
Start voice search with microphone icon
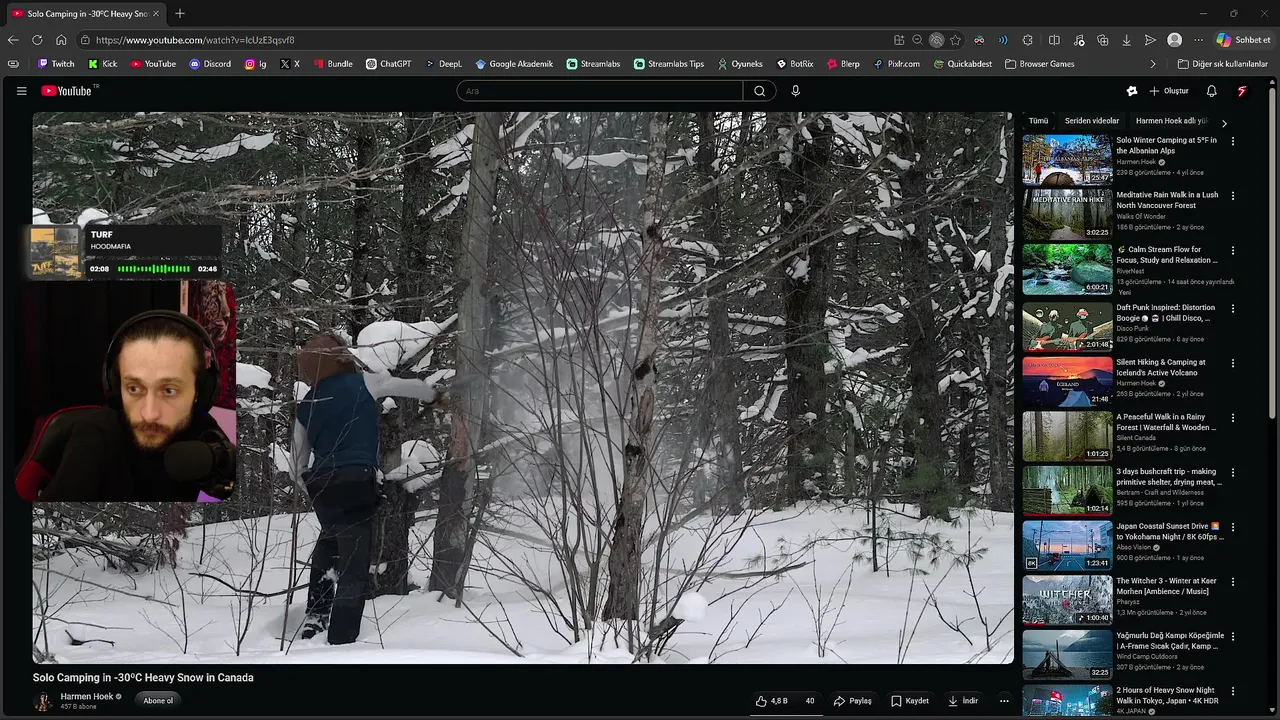796,91
